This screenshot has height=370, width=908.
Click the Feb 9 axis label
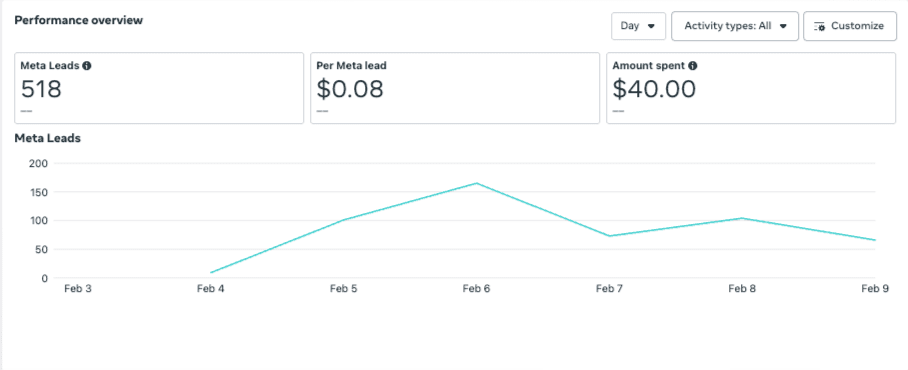pos(874,288)
